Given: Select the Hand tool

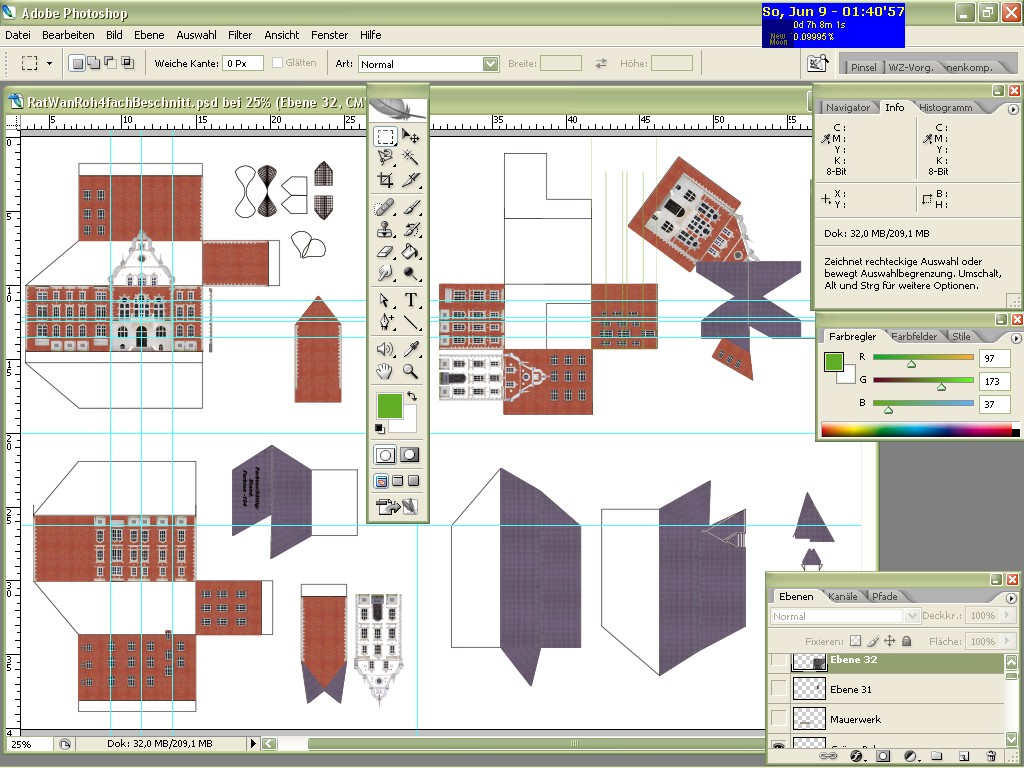Looking at the screenshot, I should tap(385, 372).
